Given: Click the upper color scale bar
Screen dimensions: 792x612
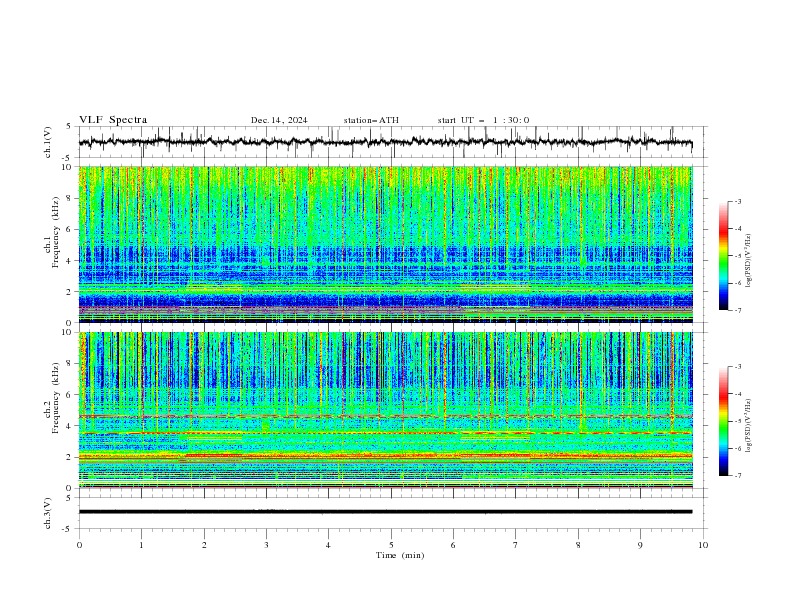Looking at the screenshot, I should pyautogui.click(x=723, y=256).
